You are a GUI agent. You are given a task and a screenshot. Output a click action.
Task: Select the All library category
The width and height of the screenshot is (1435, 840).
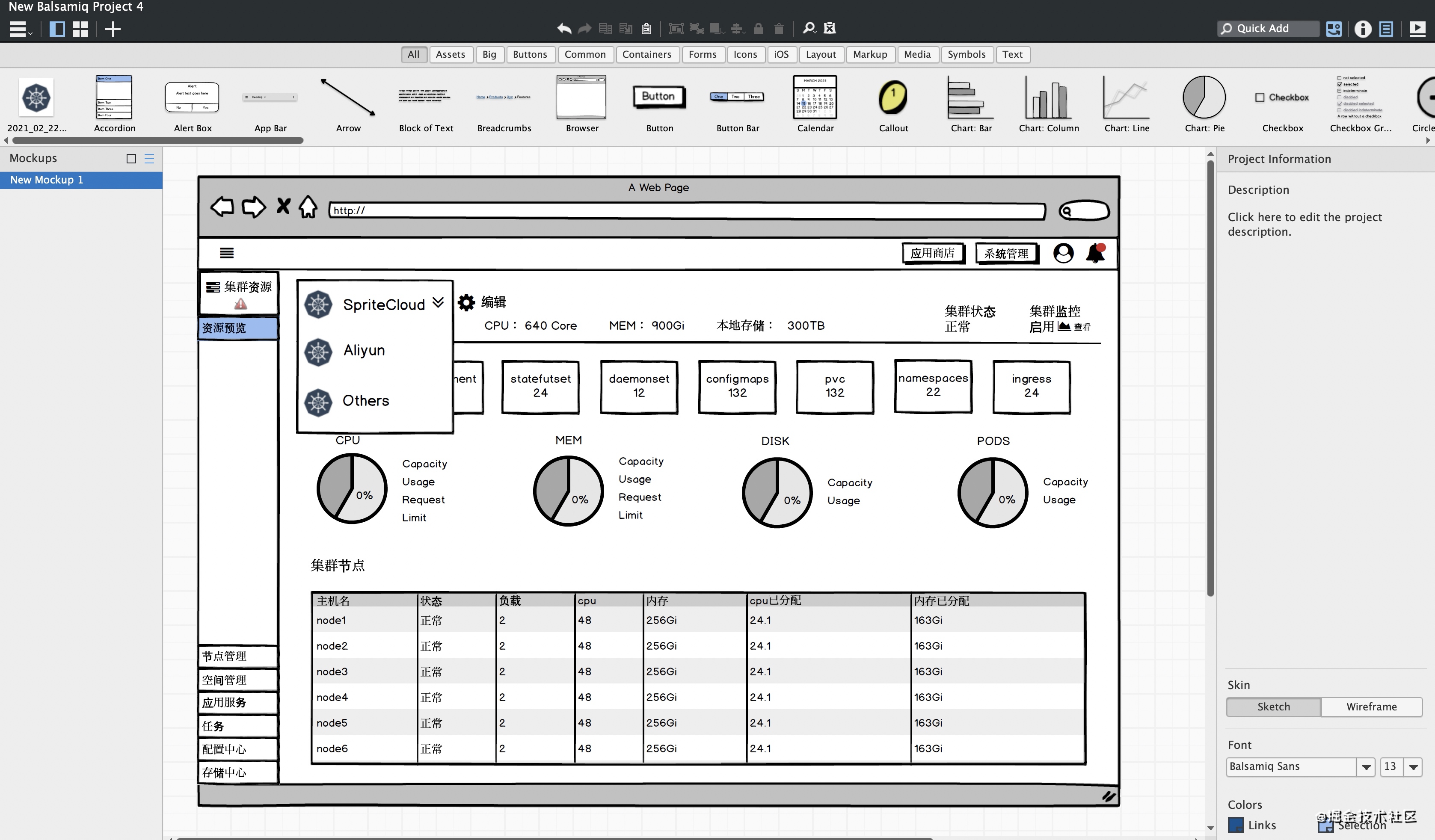click(x=413, y=55)
